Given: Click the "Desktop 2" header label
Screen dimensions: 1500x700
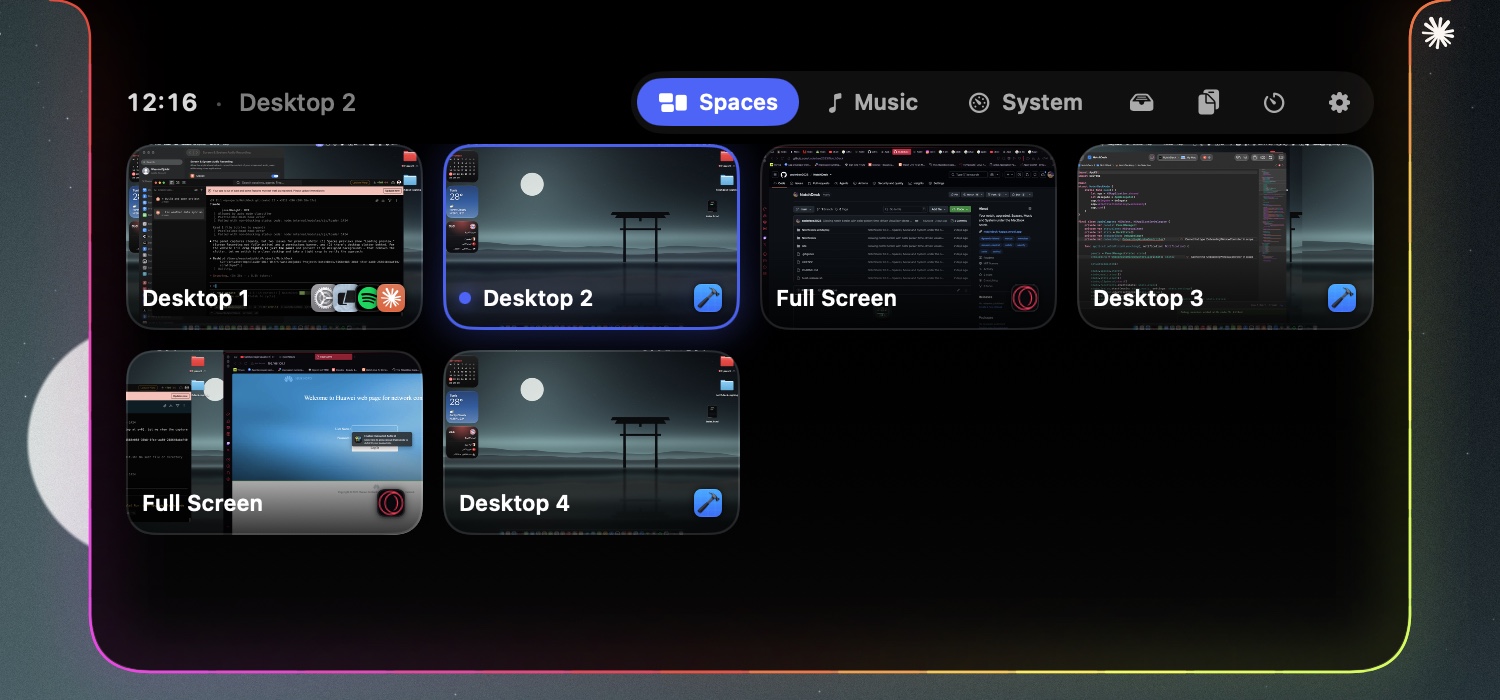Looking at the screenshot, I should (297, 102).
